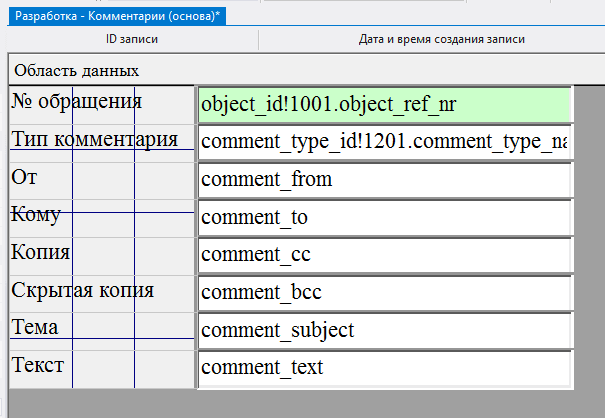Click the comment_to field
605x418 pixels.
pos(384,218)
